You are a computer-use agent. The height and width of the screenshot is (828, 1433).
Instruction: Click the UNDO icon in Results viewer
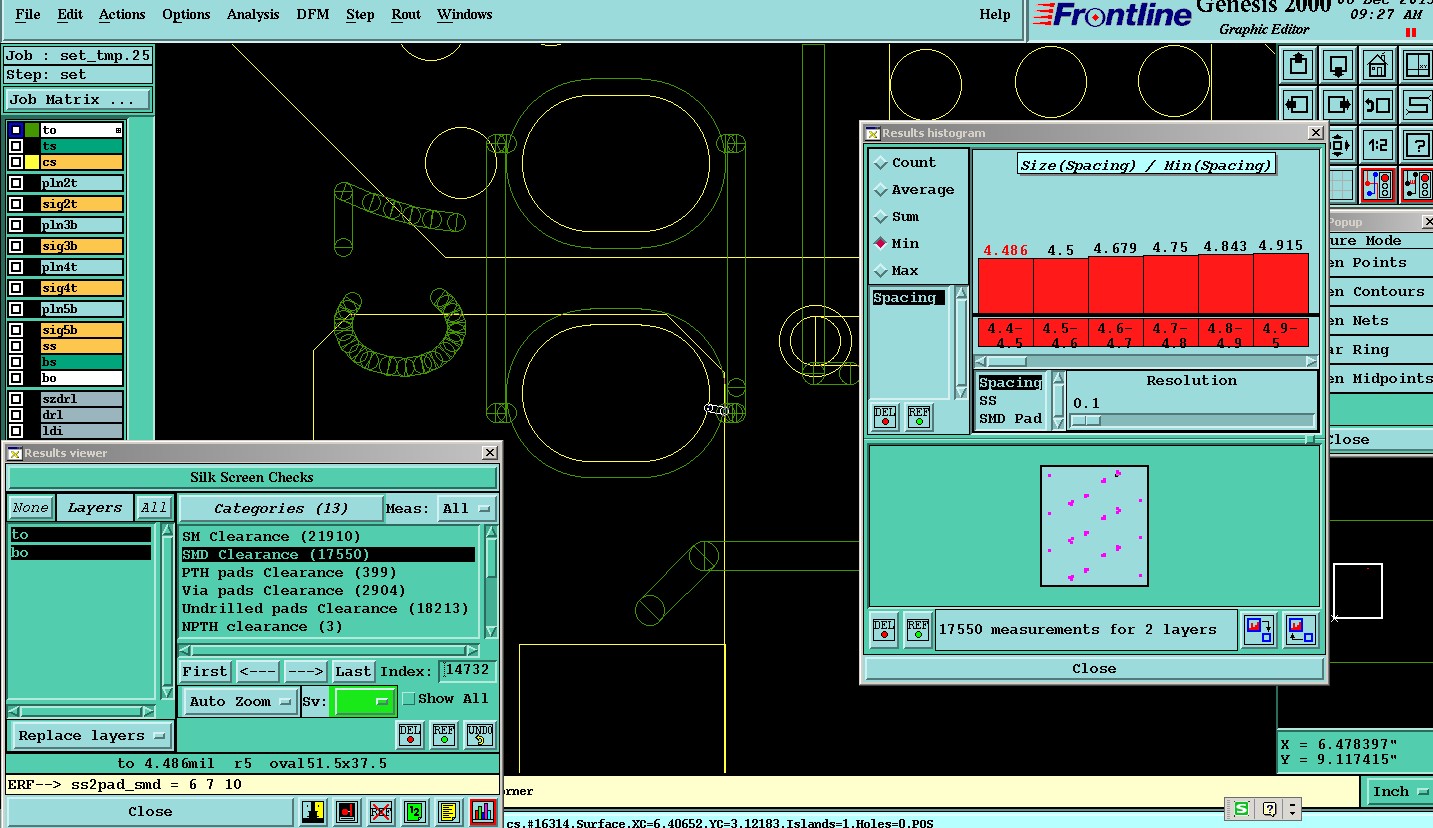pos(480,735)
